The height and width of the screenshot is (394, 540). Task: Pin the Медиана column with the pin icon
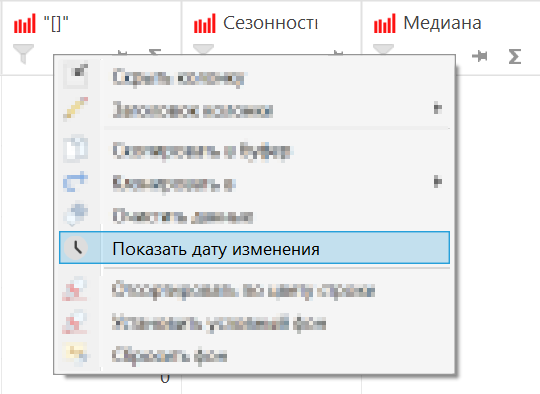480,56
